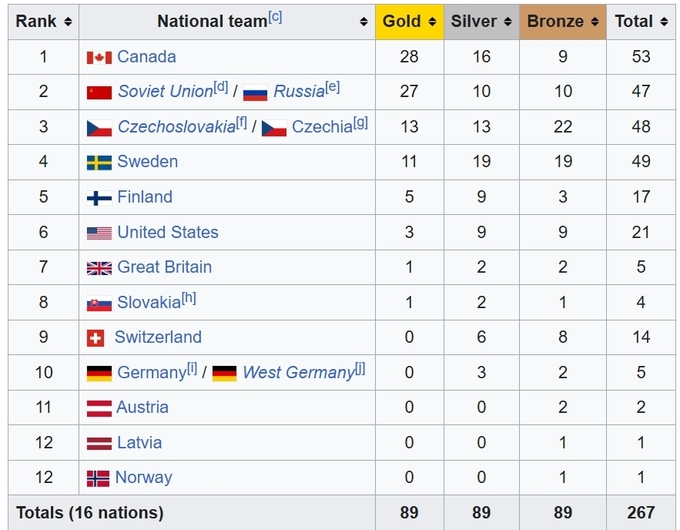Click the Canada flag icon
This screenshot has height=530, width=680.
point(99,58)
